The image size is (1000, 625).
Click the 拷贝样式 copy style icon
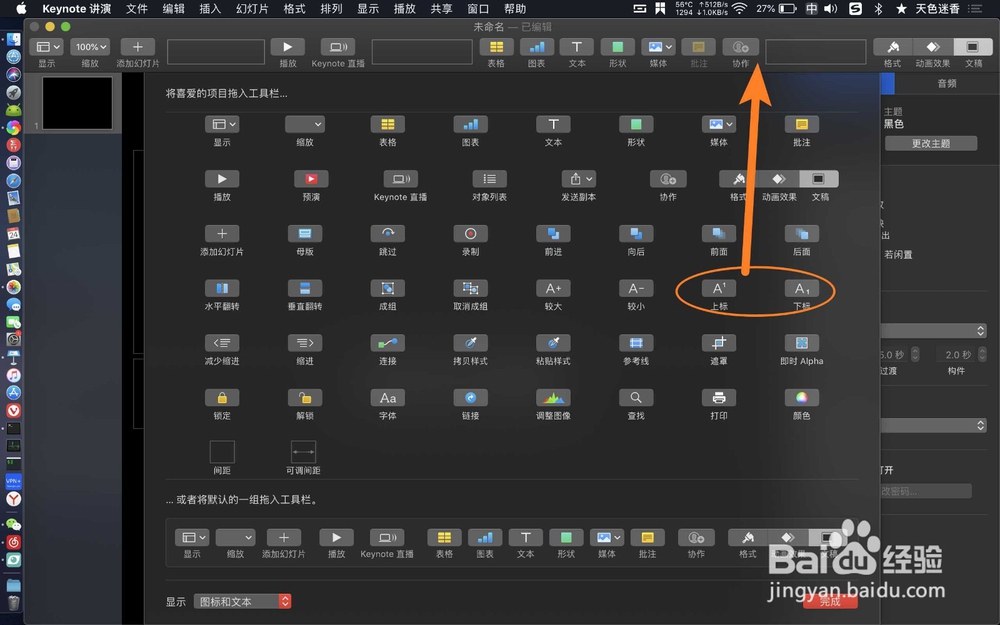[x=471, y=343]
